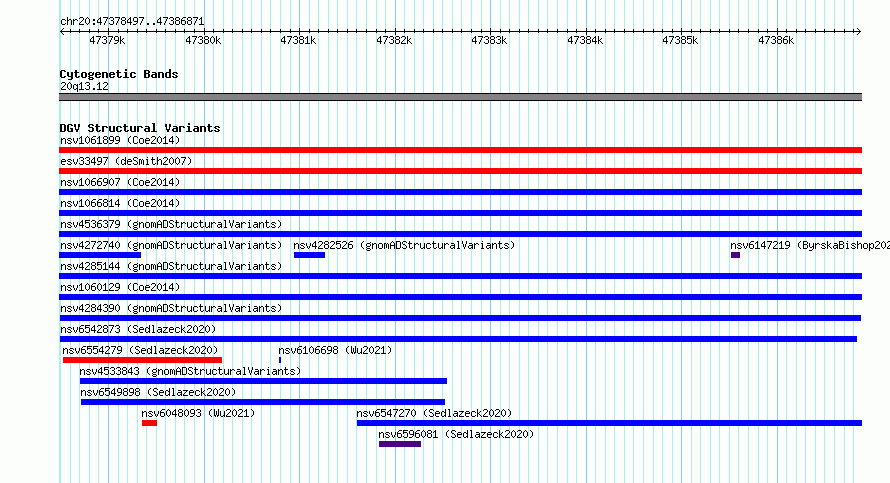
Task: Click the short blue bar of nsv4272740
Action: coord(100,255)
